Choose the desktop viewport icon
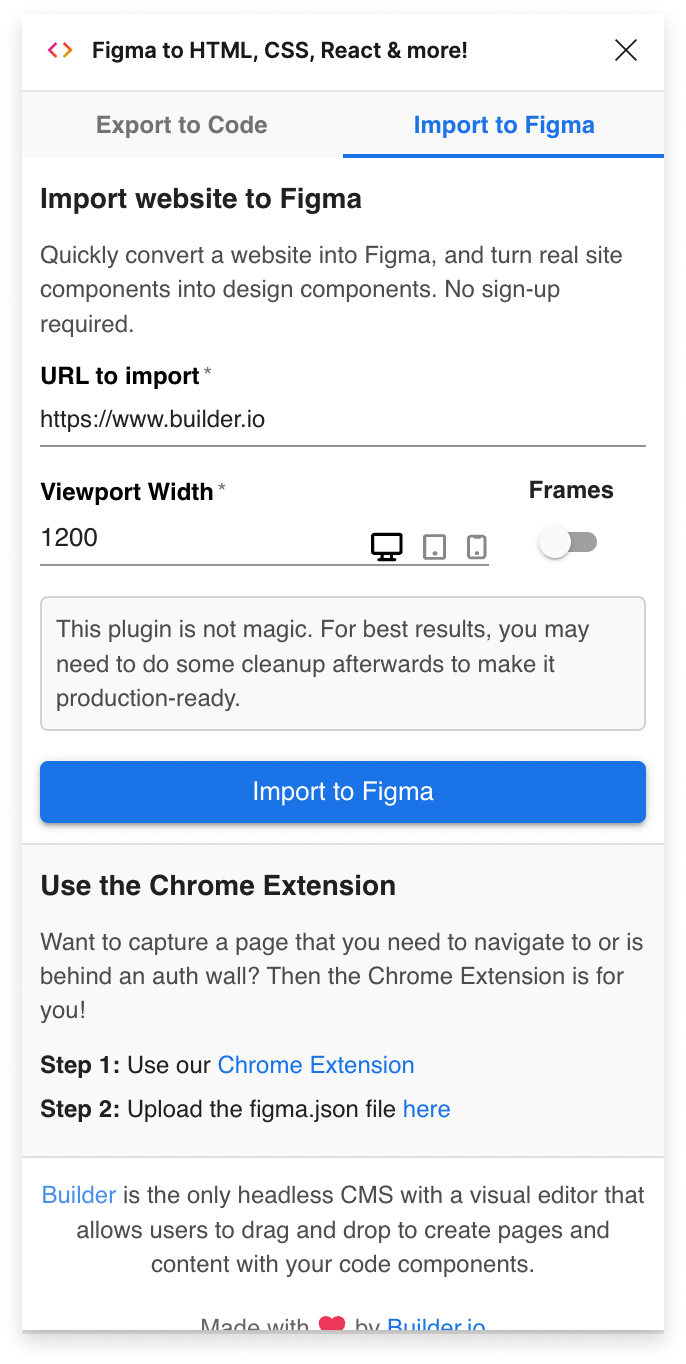 [387, 547]
